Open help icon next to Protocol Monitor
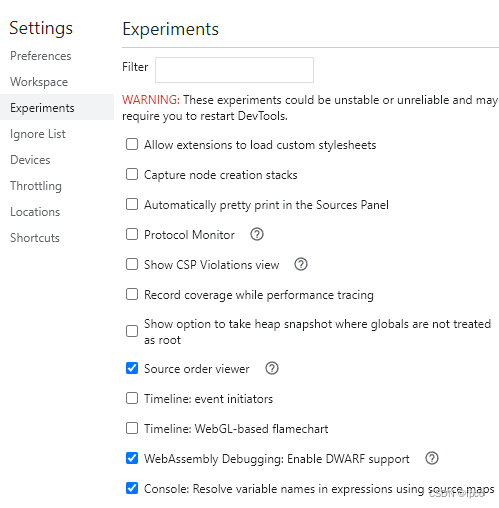The height and width of the screenshot is (508, 499). (x=257, y=234)
